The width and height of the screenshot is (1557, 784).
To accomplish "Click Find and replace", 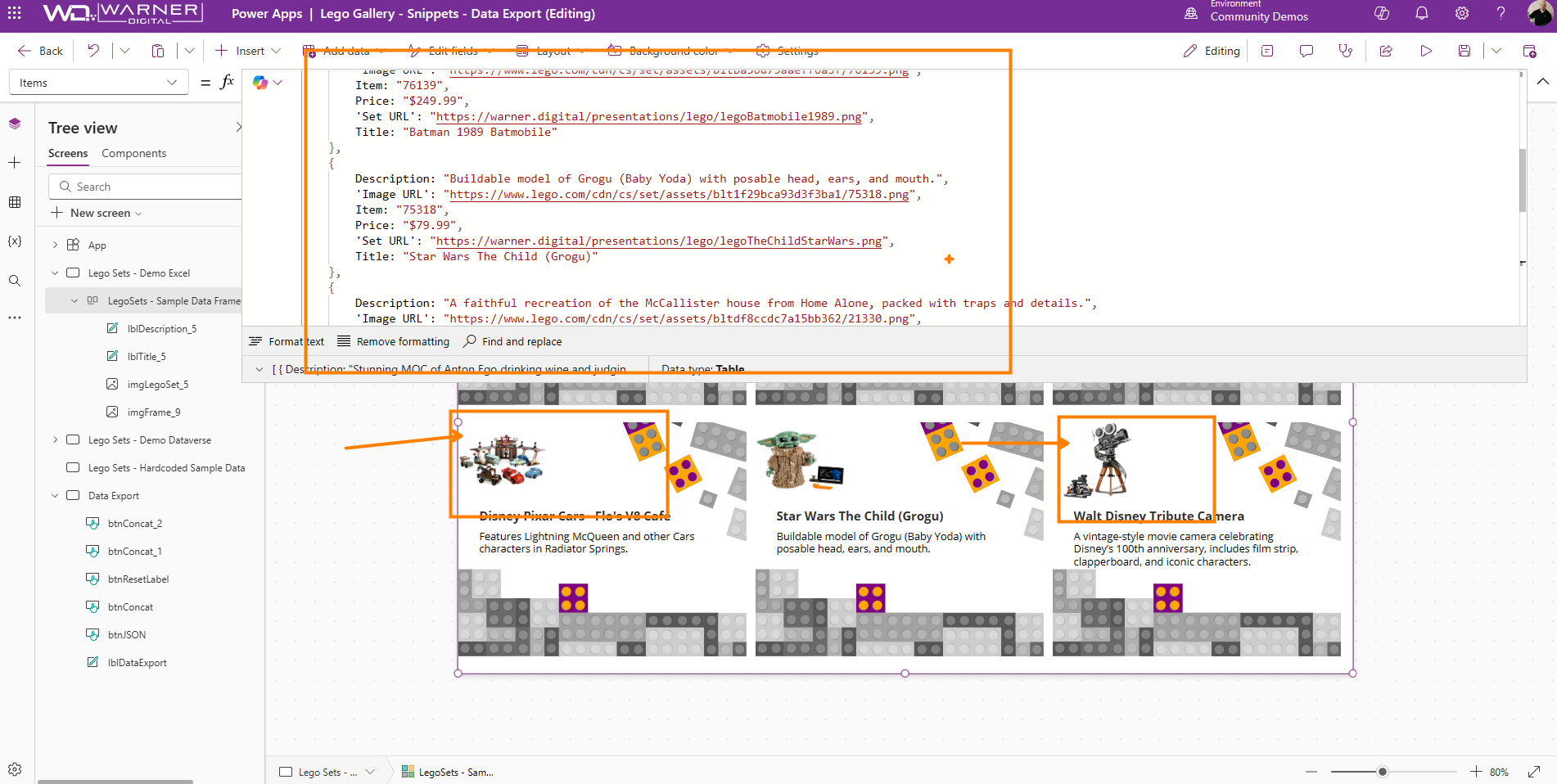I will 512,341.
